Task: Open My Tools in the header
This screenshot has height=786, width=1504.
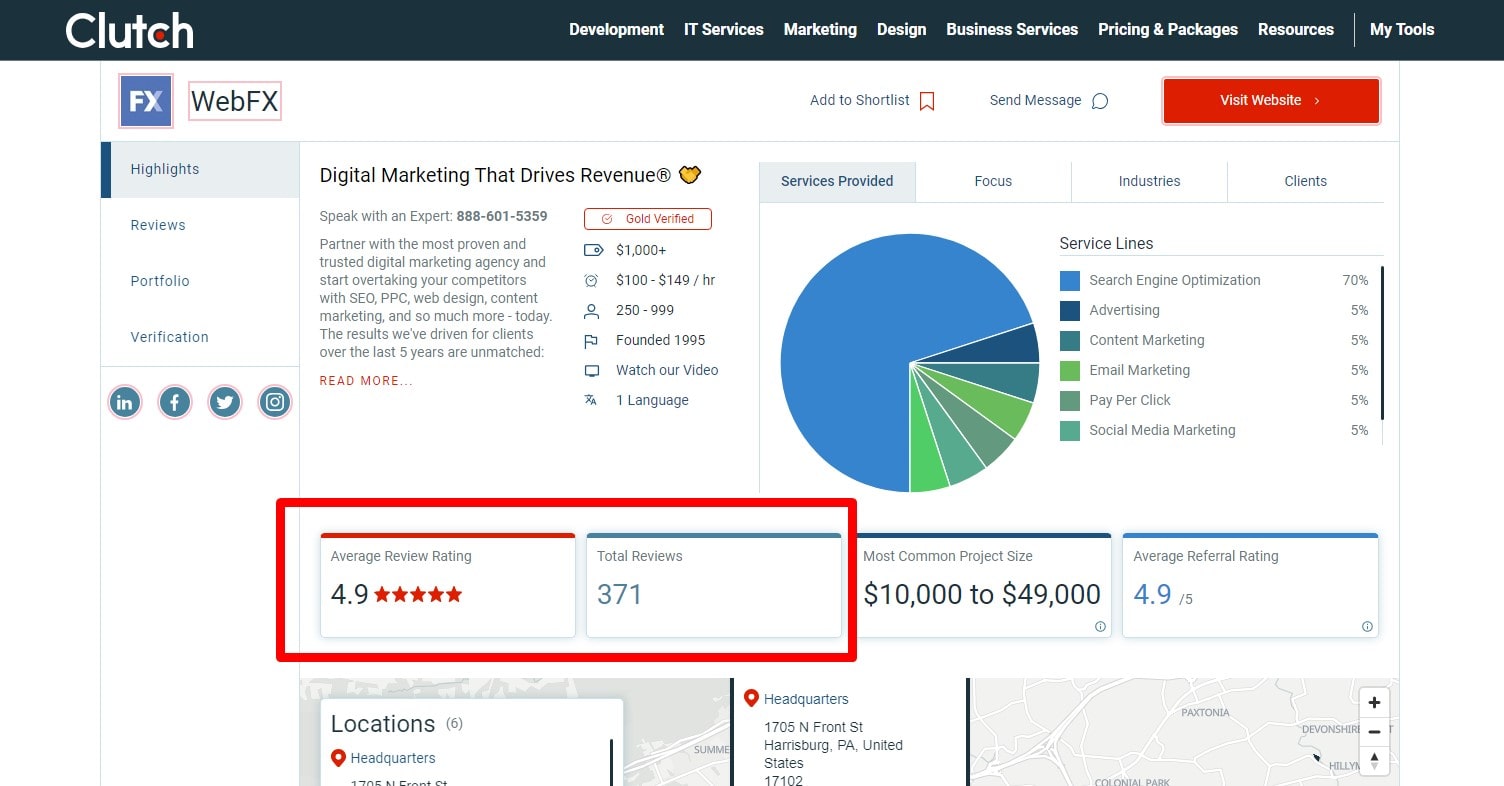Action: click(x=1402, y=30)
